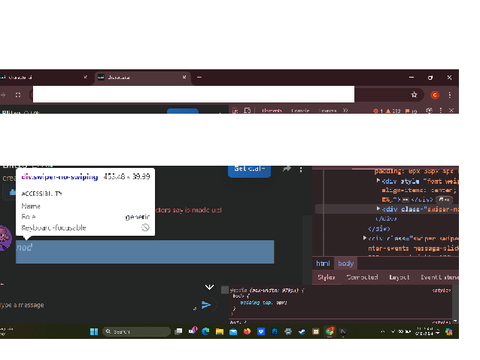Click the send message arrow icon
Image resolution: width=480 pixels, height=360 pixels.
click(x=206, y=305)
